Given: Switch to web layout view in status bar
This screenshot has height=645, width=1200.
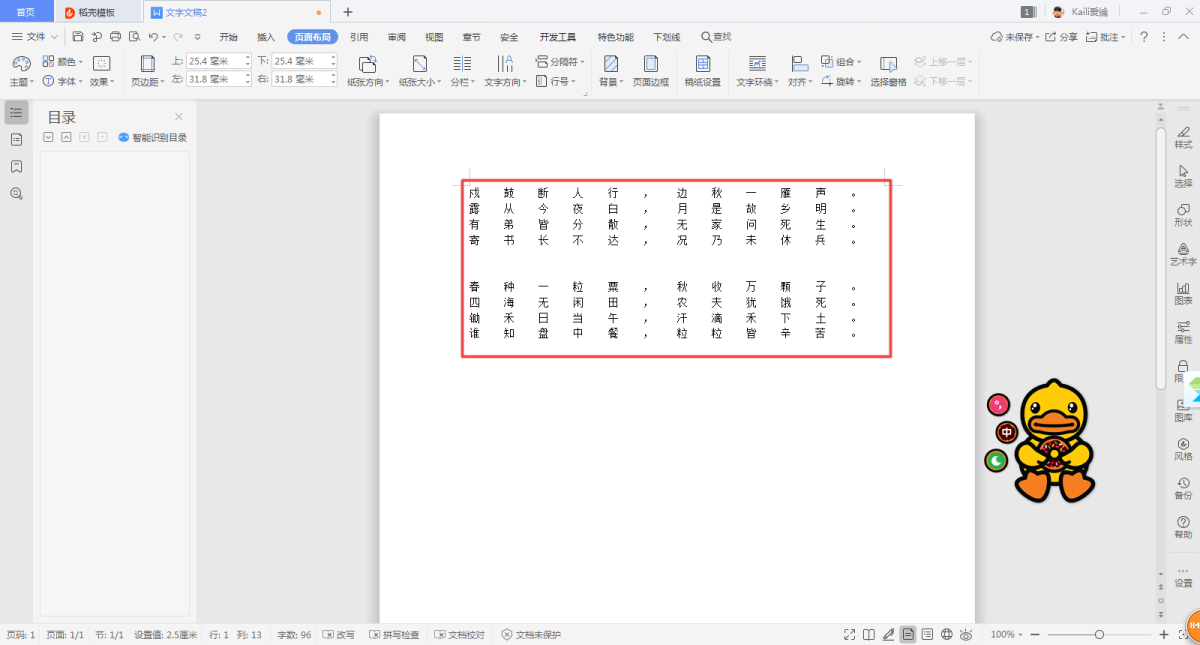Looking at the screenshot, I should 947,635.
